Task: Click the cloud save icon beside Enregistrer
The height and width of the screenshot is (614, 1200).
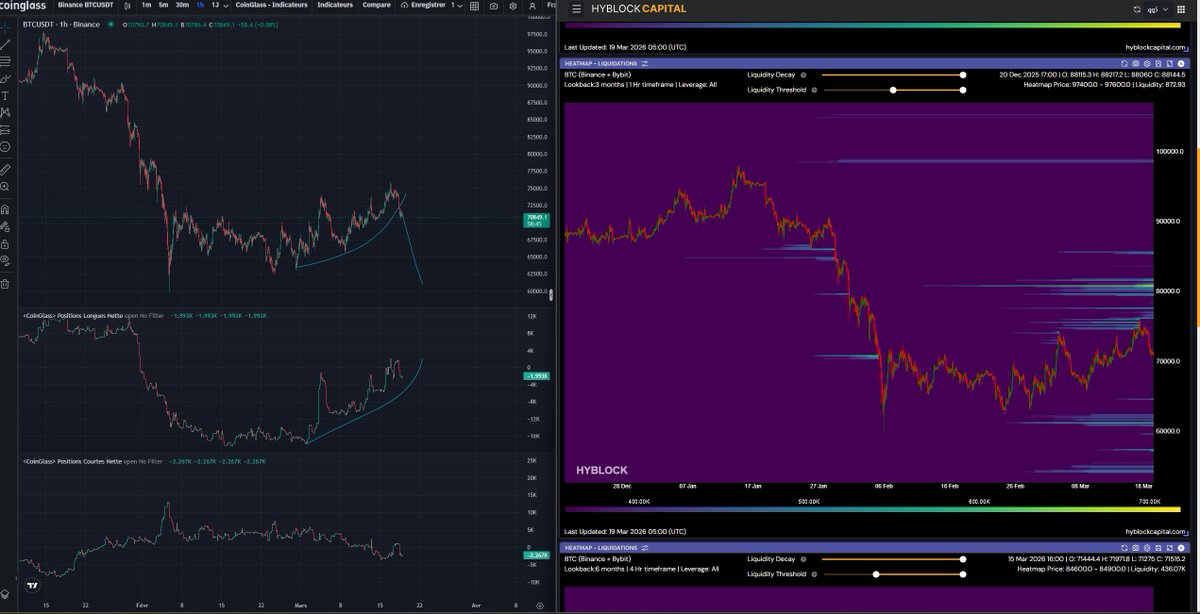Action: (x=404, y=6)
